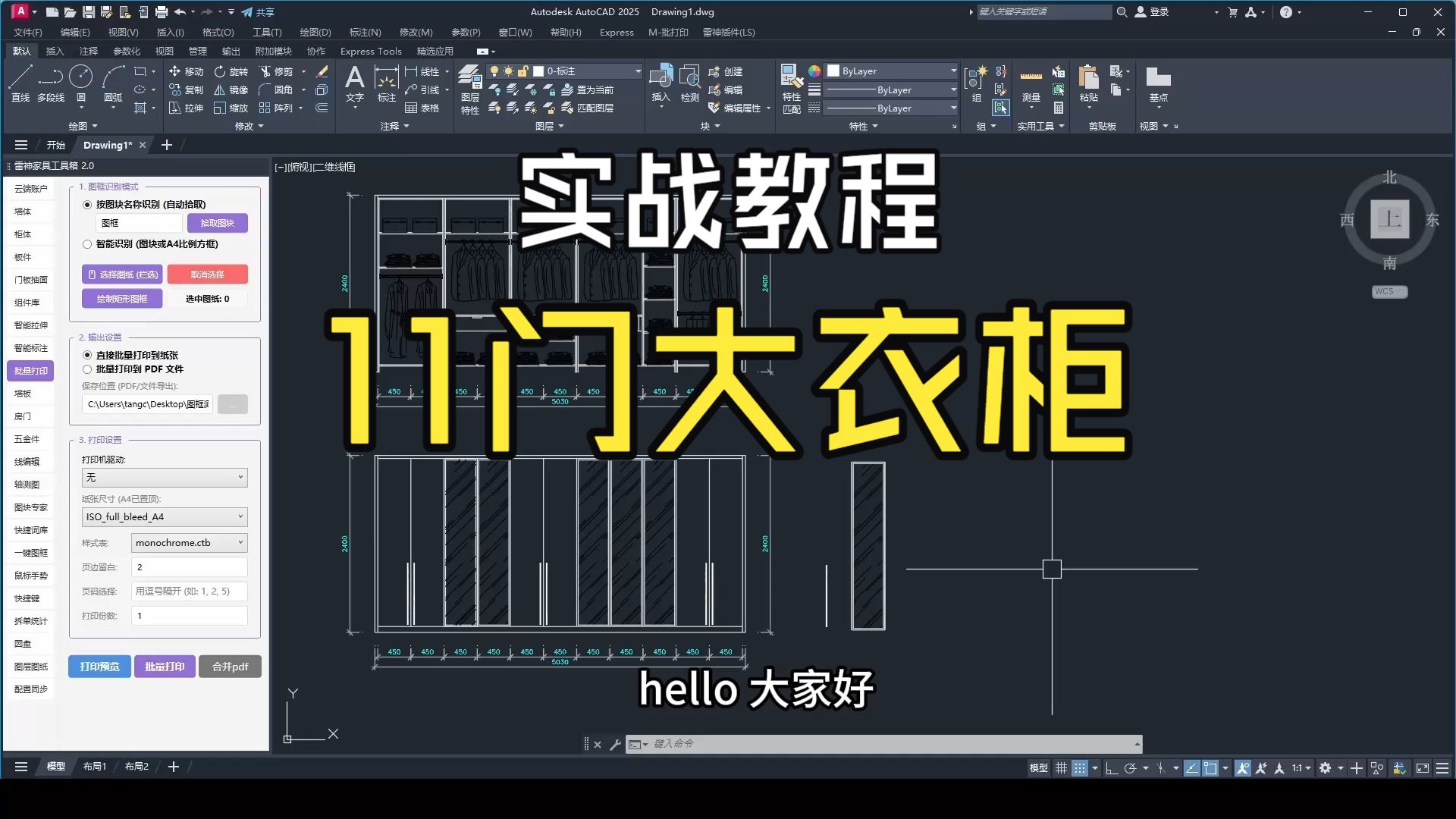Screen dimensions: 1456x819
Task: Click the 打印份数 input field
Action: coord(190,616)
